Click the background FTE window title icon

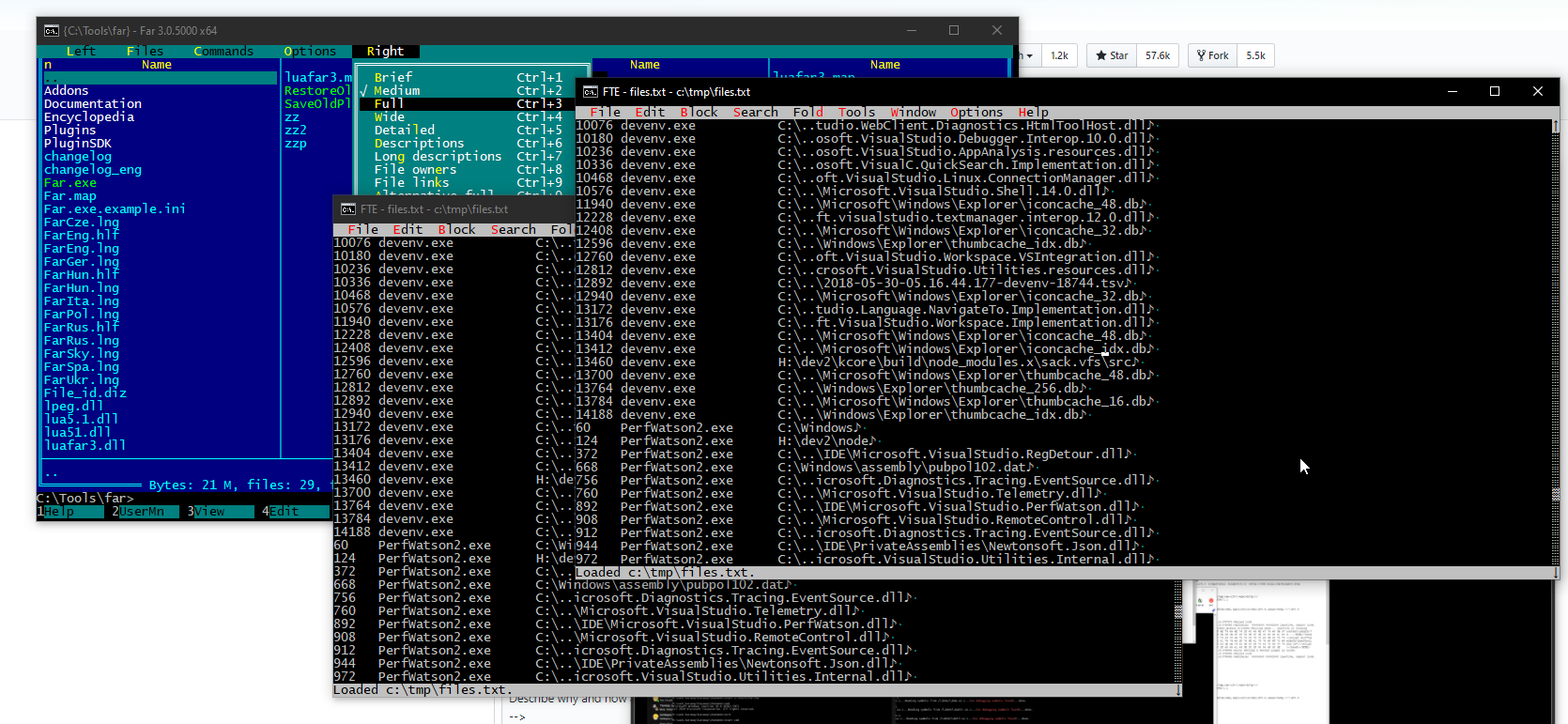348,209
